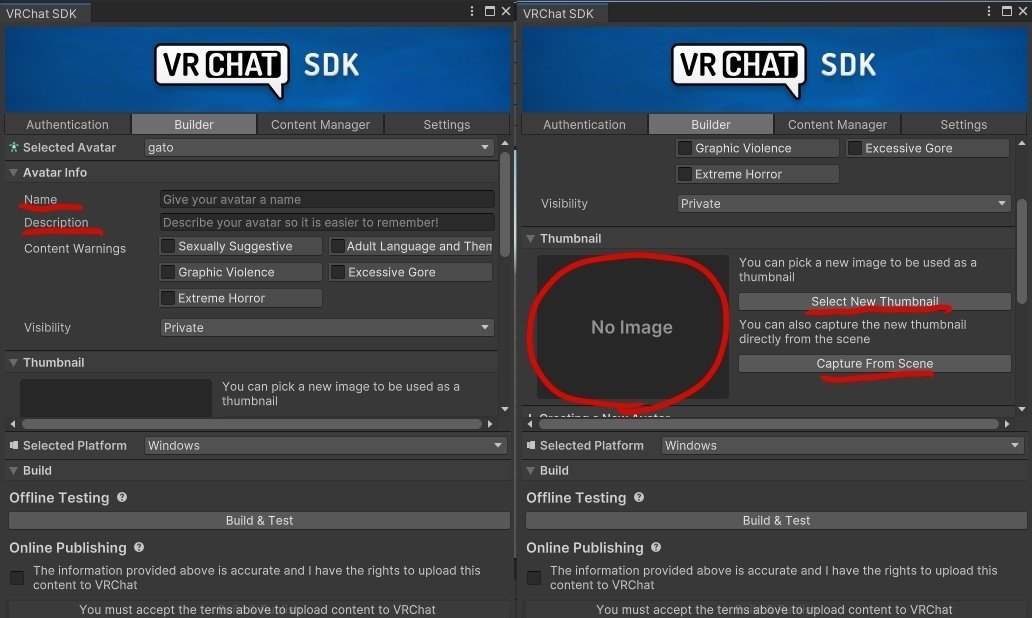Viewport: 1032px width, 618px height.
Task: Click the Online Publishing help icon in right window
Action: (x=656, y=547)
